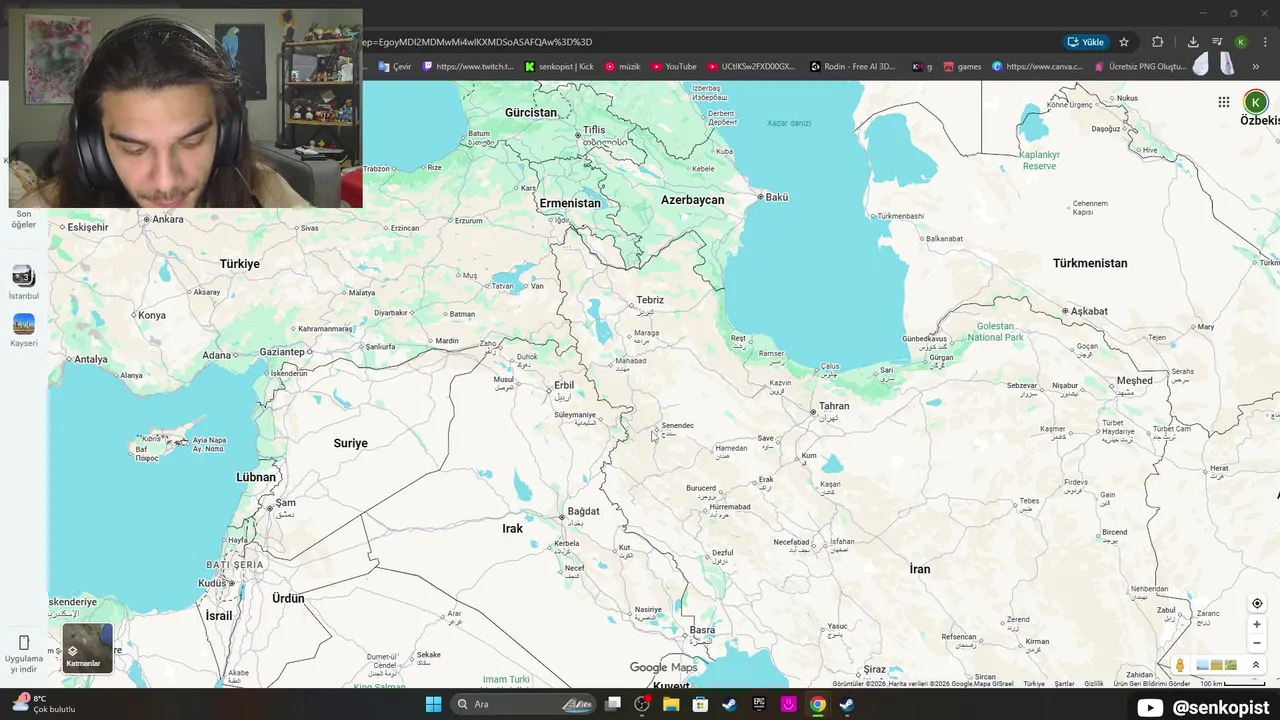The width and height of the screenshot is (1280, 720).
Task: Open the İstanbul recent item in sidebar
Action: pos(24,282)
